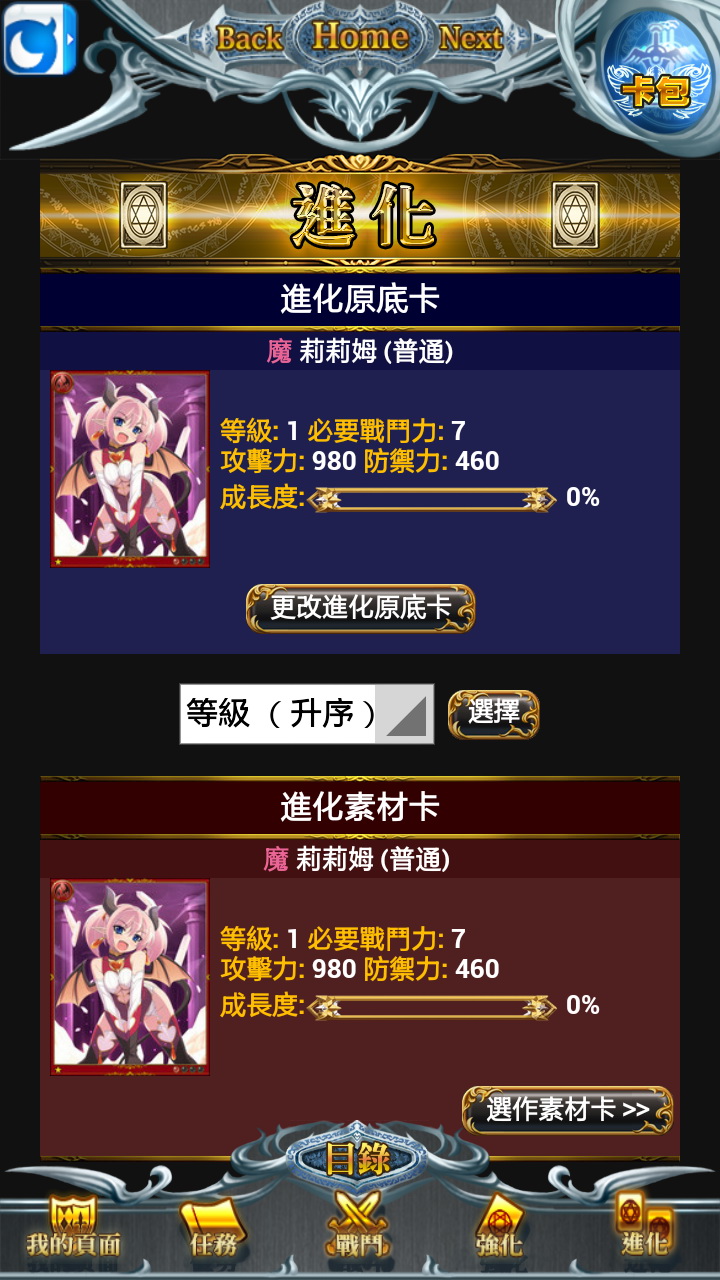Image resolution: width=720 pixels, height=1280 pixels.
Task: Open 進化 evolve icon in bottom bar
Action: [x=644, y=1226]
